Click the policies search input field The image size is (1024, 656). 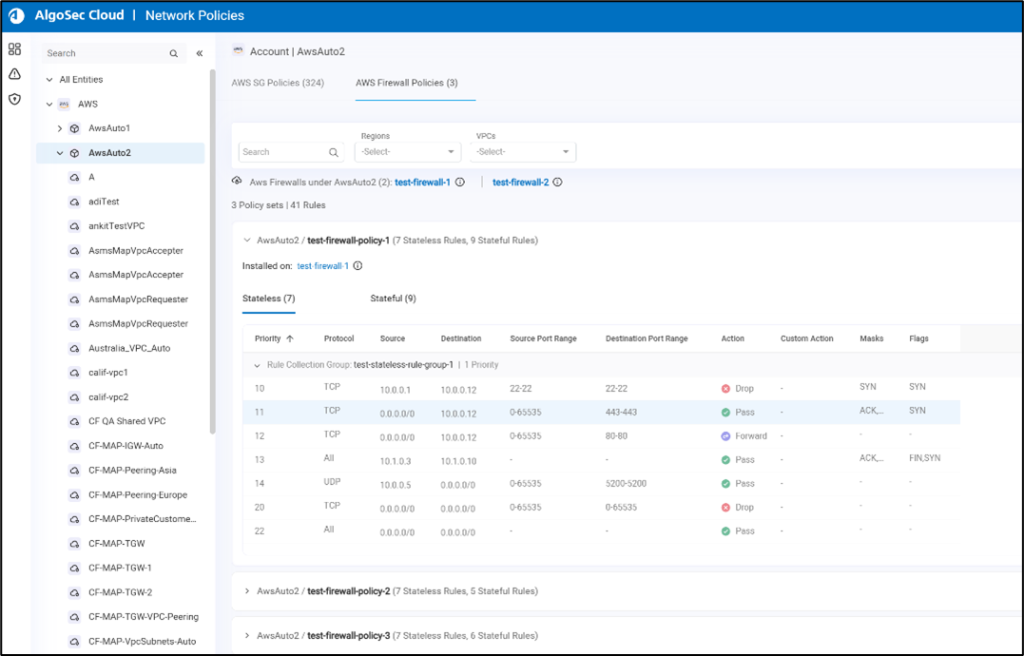(282, 152)
